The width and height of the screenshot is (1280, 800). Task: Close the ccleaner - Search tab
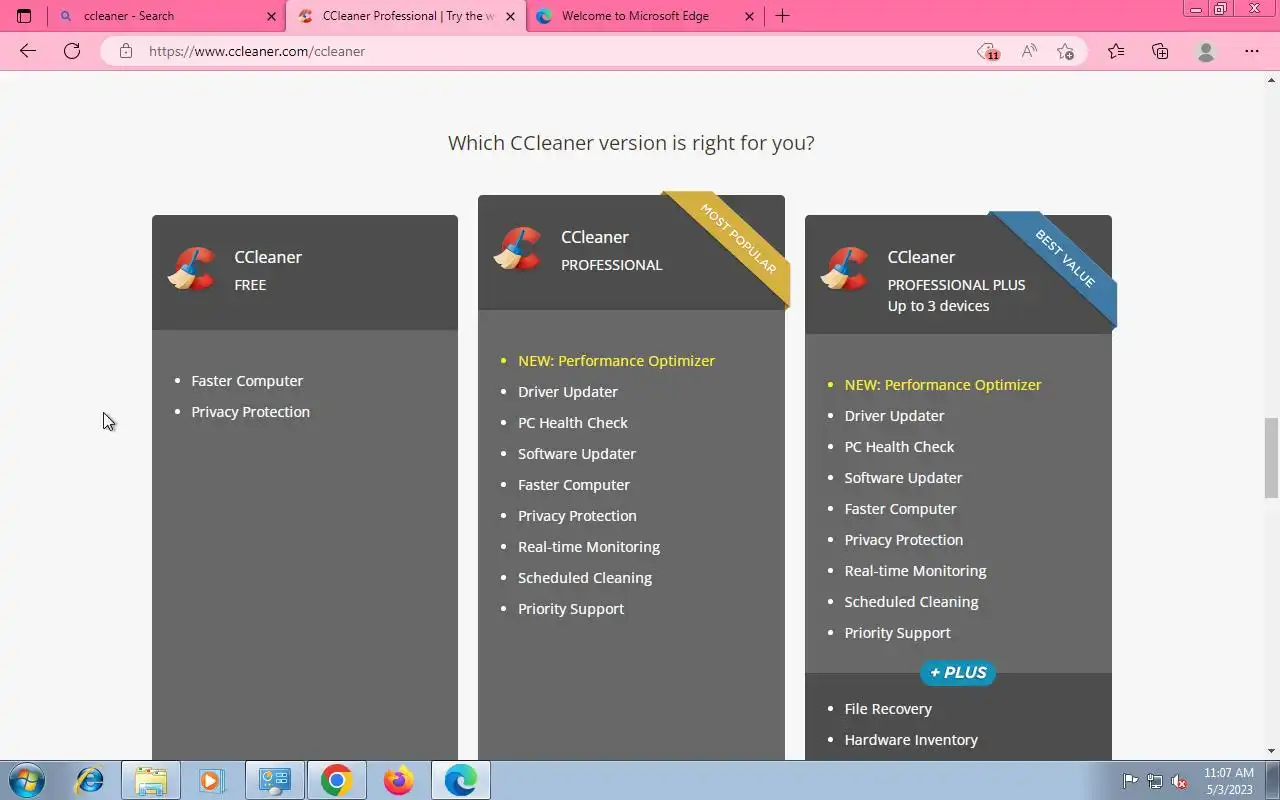(x=271, y=16)
